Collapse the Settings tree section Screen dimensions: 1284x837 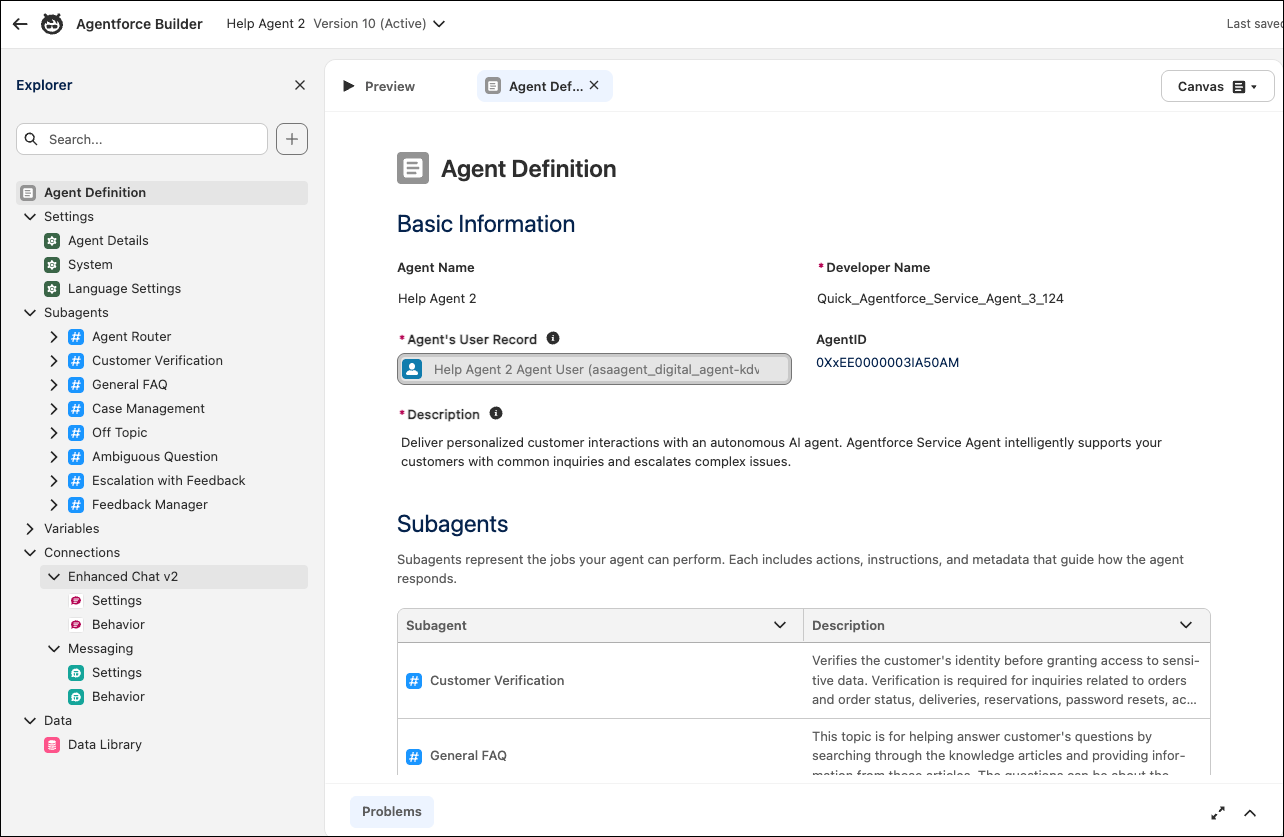point(29,217)
